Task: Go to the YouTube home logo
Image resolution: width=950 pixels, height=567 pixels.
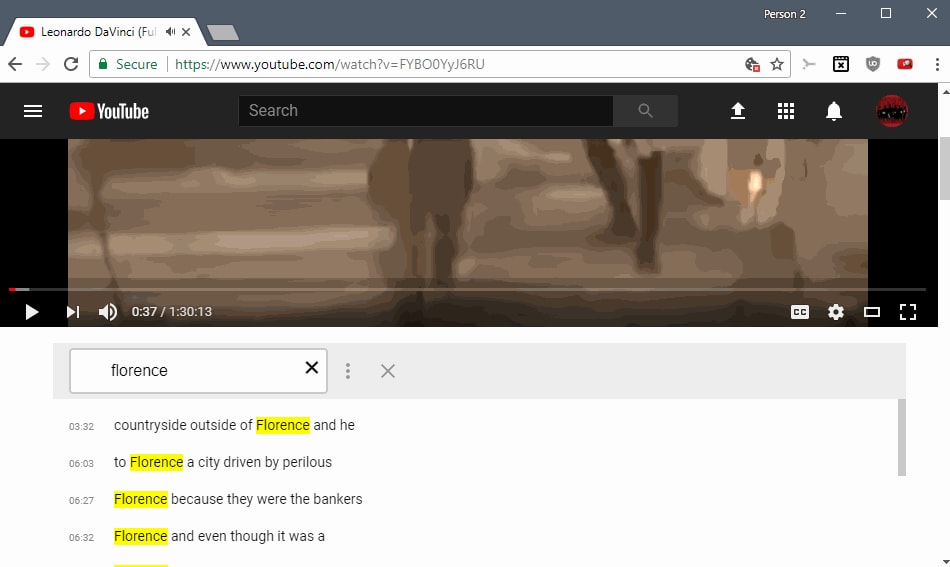Action: coord(109,111)
